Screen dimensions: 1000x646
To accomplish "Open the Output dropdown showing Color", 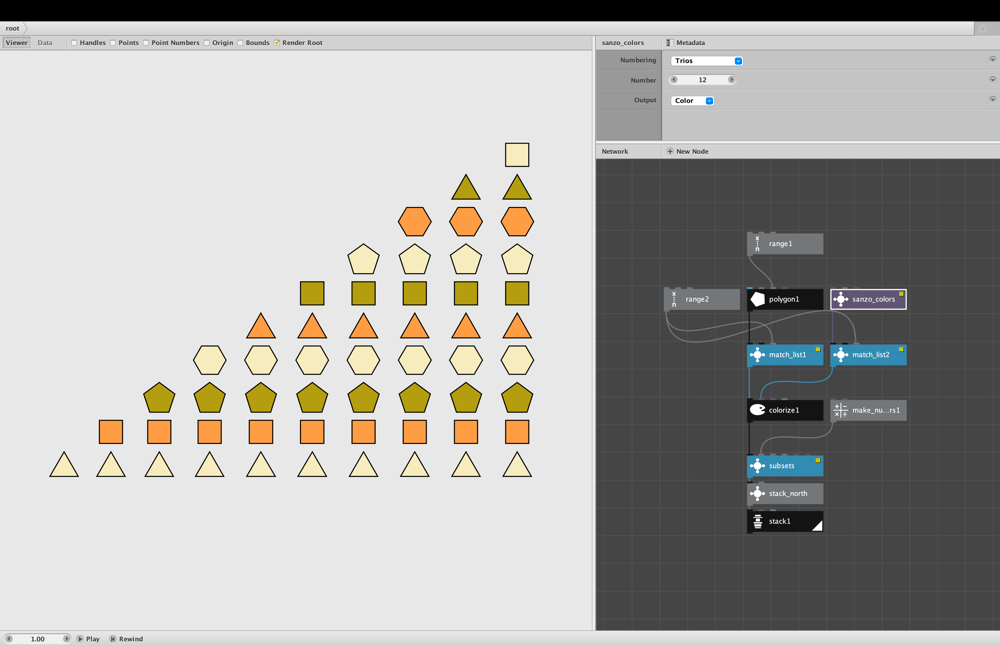I will pos(692,101).
